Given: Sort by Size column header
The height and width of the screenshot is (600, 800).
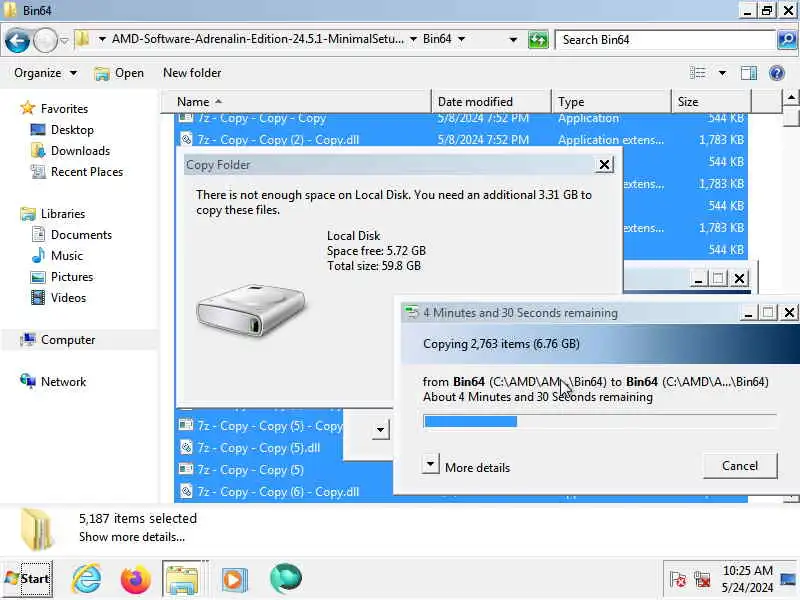Looking at the screenshot, I should [711, 102].
